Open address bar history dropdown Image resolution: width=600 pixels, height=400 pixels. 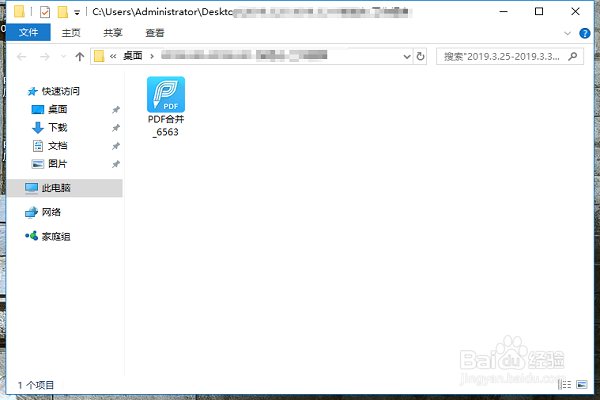click(407, 57)
